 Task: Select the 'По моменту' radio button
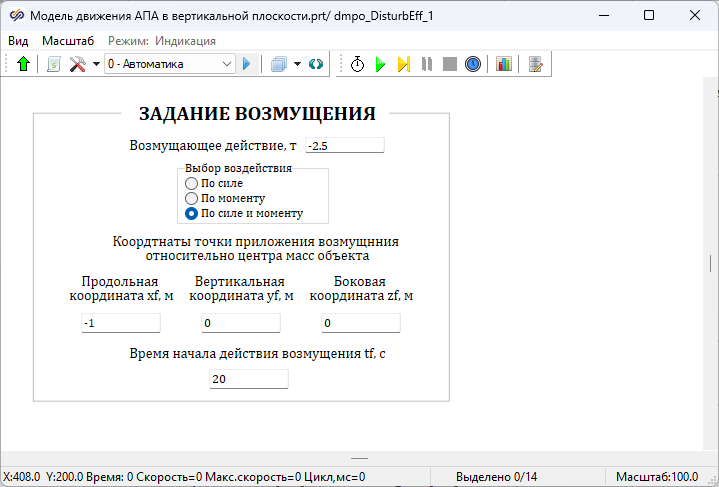[x=192, y=198]
